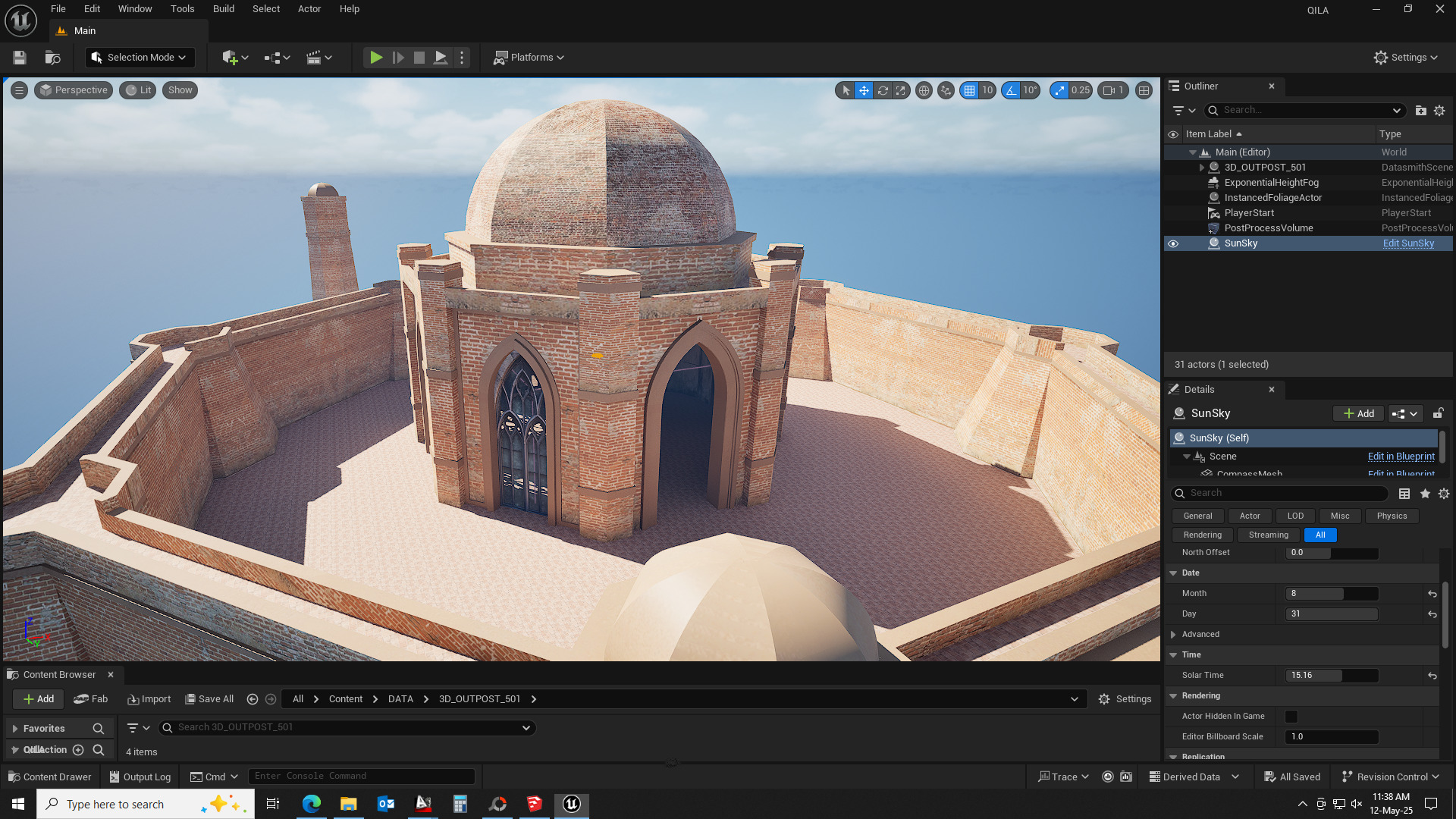1456x819 pixels.
Task: Save the current level with the floppy disk icon
Action: [20, 58]
